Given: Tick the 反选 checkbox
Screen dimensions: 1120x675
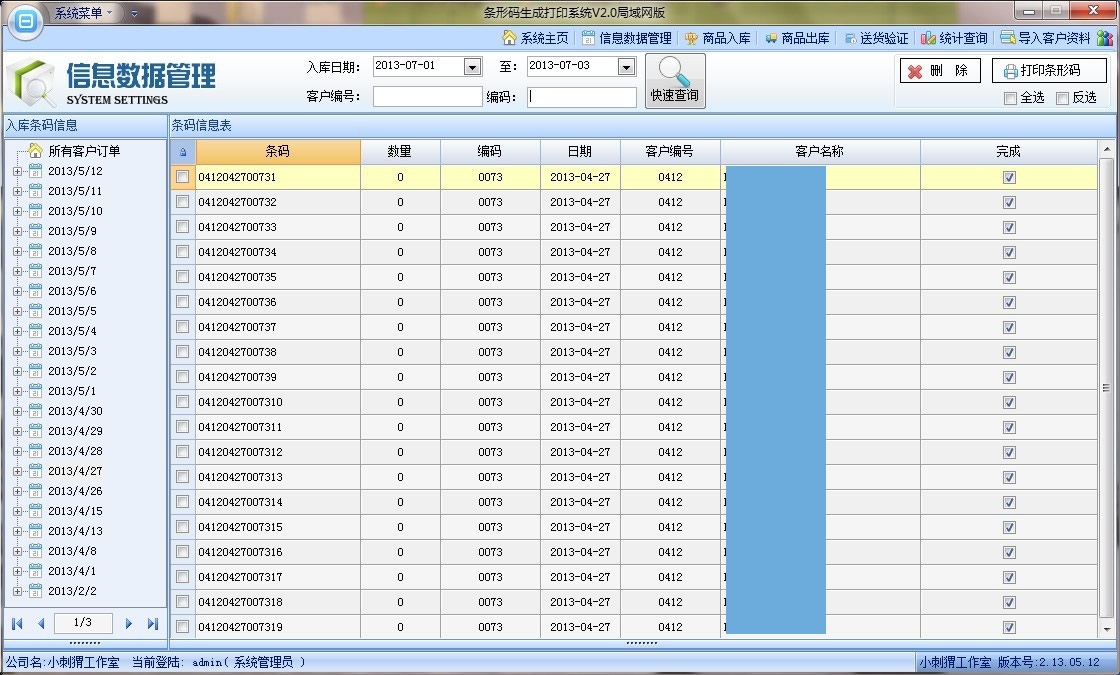Looking at the screenshot, I should (1062, 98).
